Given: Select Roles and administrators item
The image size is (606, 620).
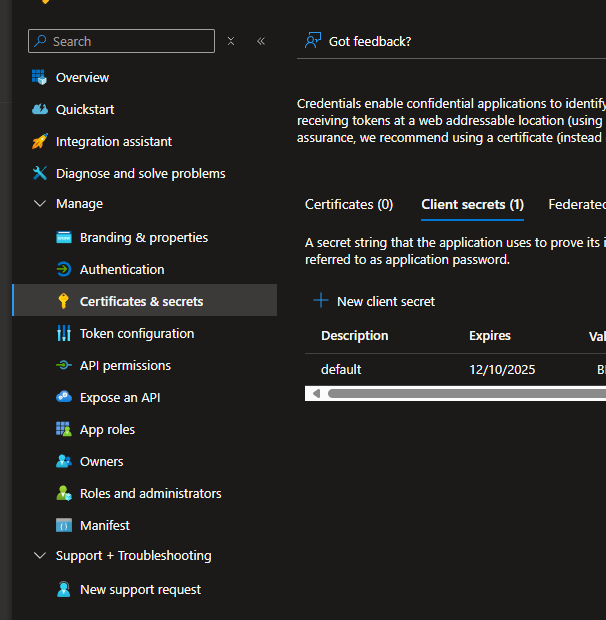Looking at the screenshot, I should coord(150,493).
